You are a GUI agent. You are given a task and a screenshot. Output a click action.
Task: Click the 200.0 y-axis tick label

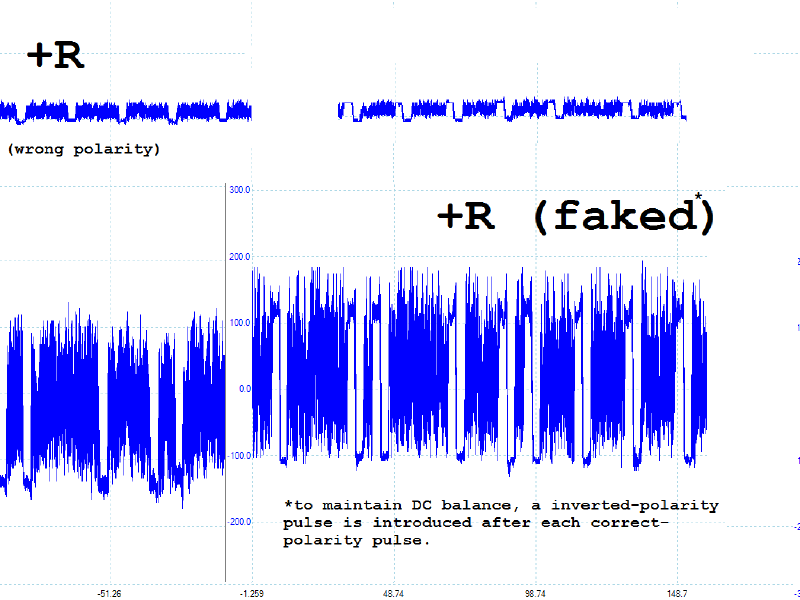coord(240,257)
